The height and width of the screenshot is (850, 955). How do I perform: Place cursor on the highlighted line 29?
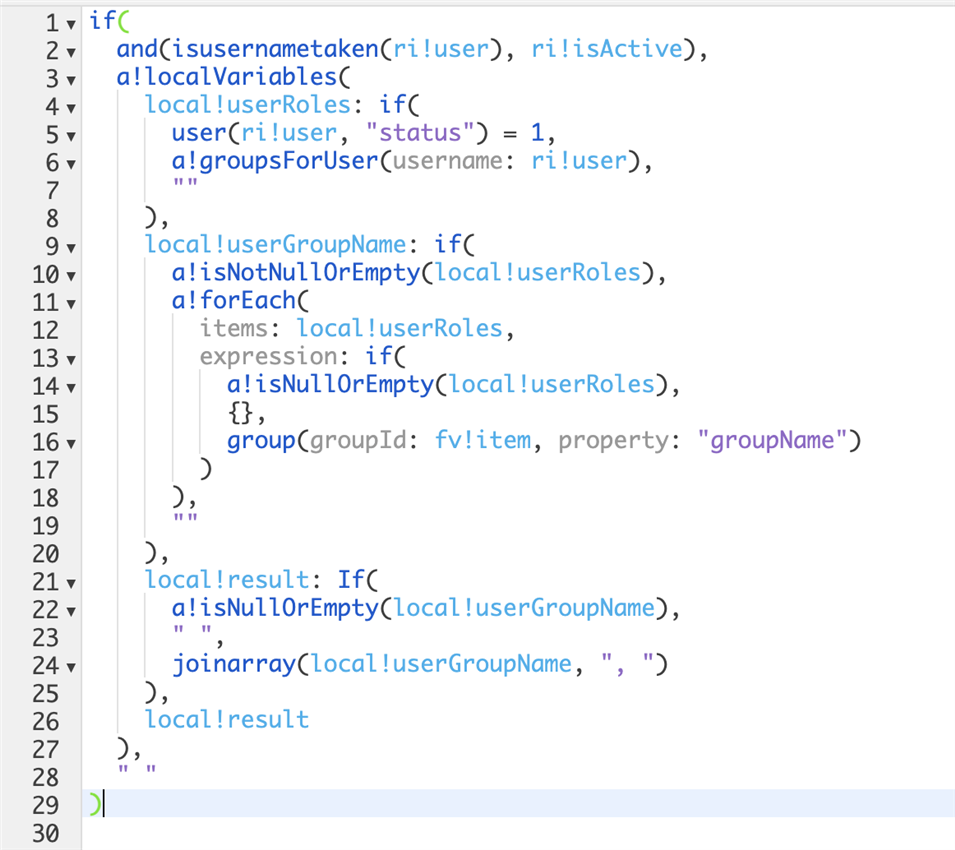(500, 804)
